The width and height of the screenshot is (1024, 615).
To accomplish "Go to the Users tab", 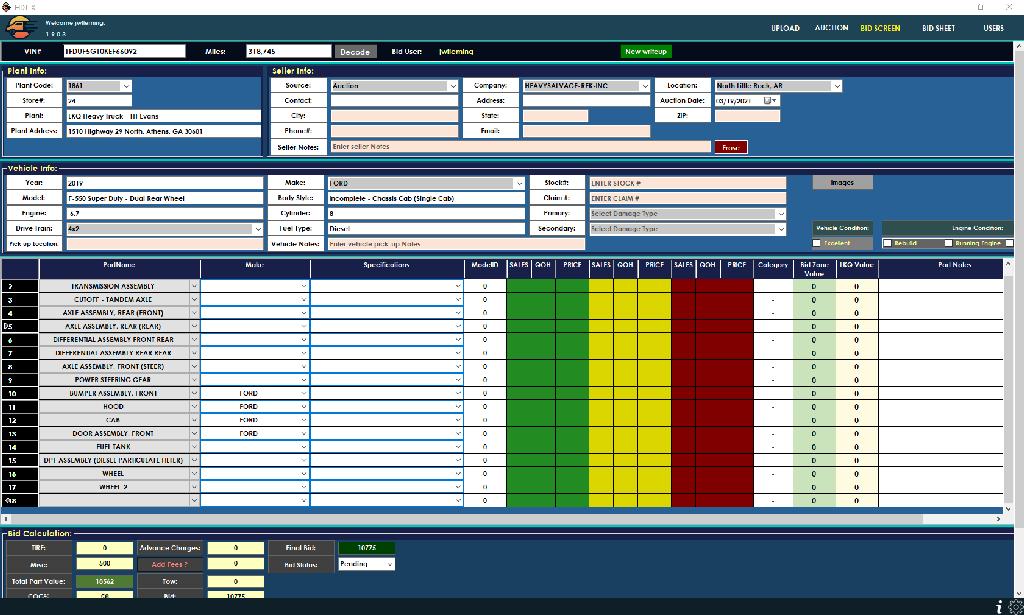I will (x=993, y=28).
